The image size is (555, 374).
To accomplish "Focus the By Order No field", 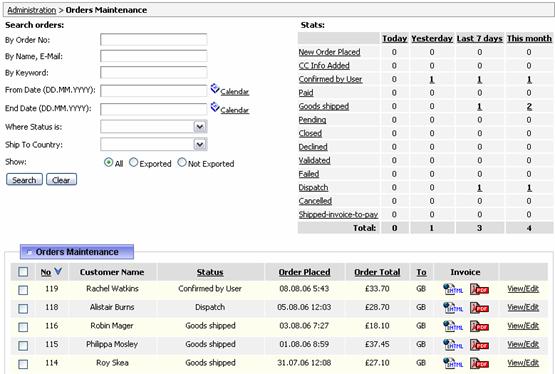I will click(154, 40).
